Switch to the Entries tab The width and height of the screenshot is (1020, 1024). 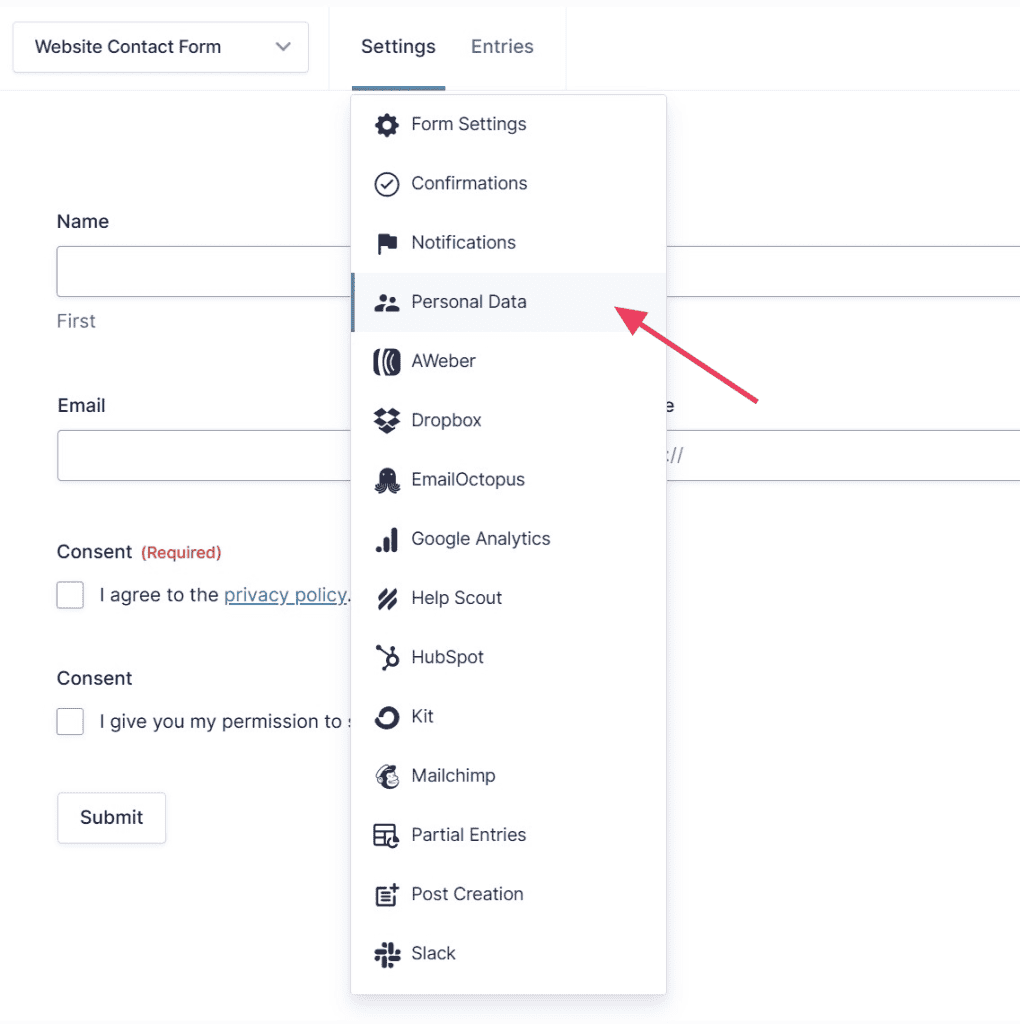[x=502, y=47]
